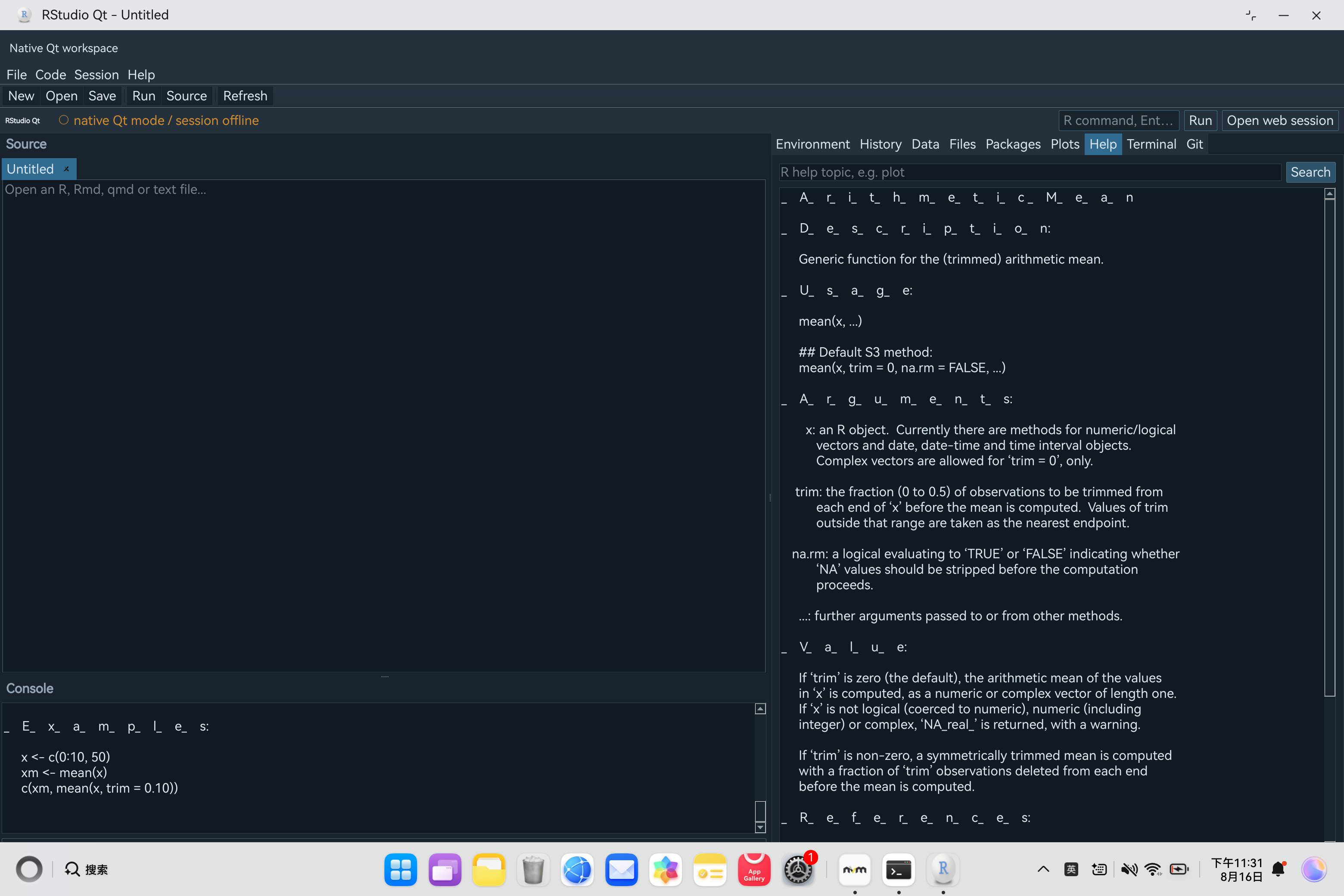Open the trash bin icon in taskbar
Image resolution: width=1344 pixels, height=896 pixels.
pos(533,870)
